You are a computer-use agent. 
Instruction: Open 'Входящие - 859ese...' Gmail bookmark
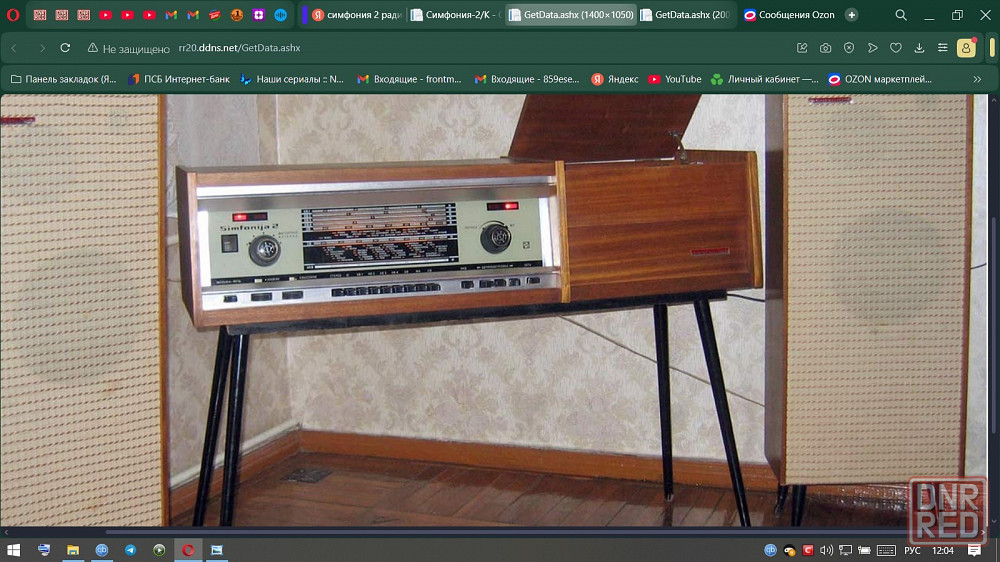tap(527, 79)
